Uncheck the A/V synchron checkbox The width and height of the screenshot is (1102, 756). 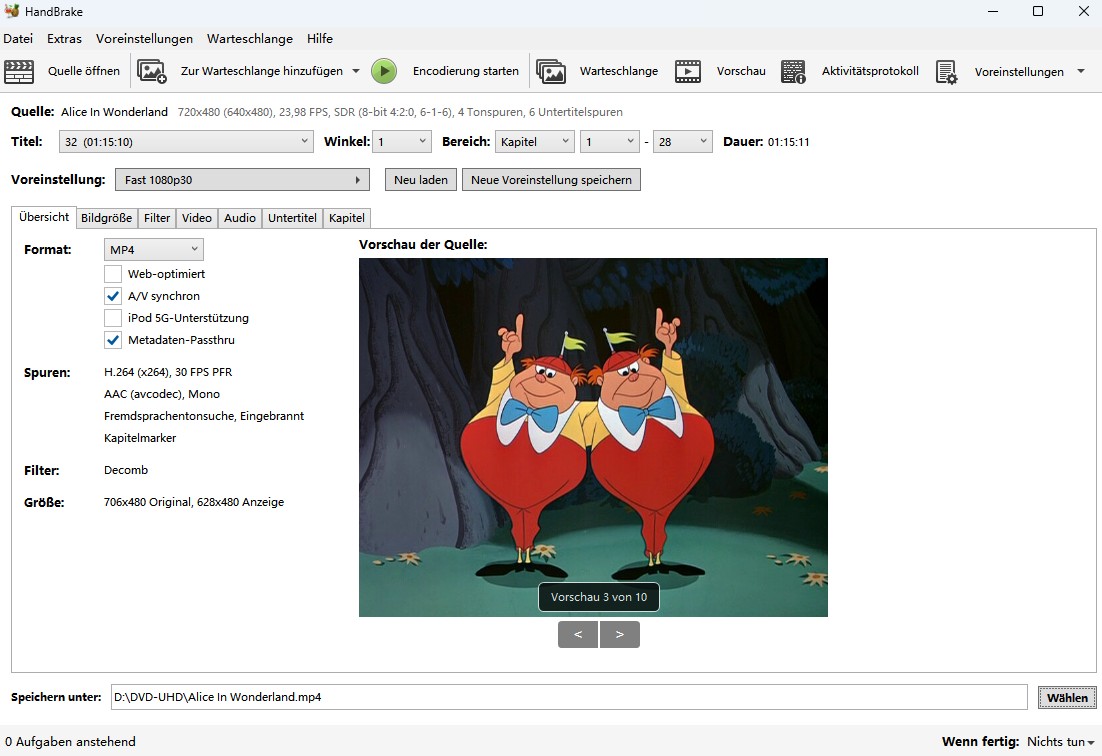113,296
